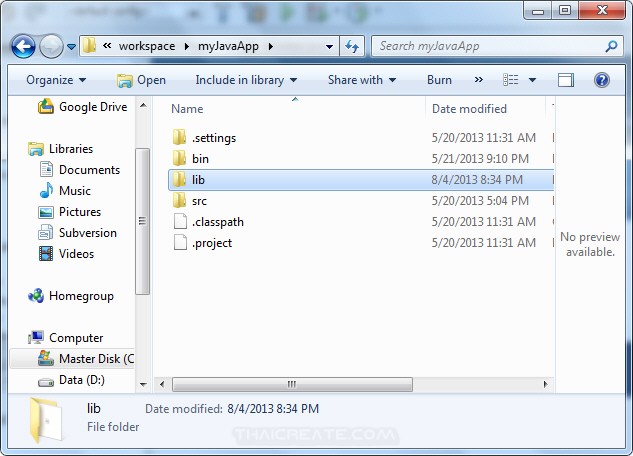Click navigation pane scroll up arrow
The width and height of the screenshot is (633, 456).
click(x=143, y=105)
